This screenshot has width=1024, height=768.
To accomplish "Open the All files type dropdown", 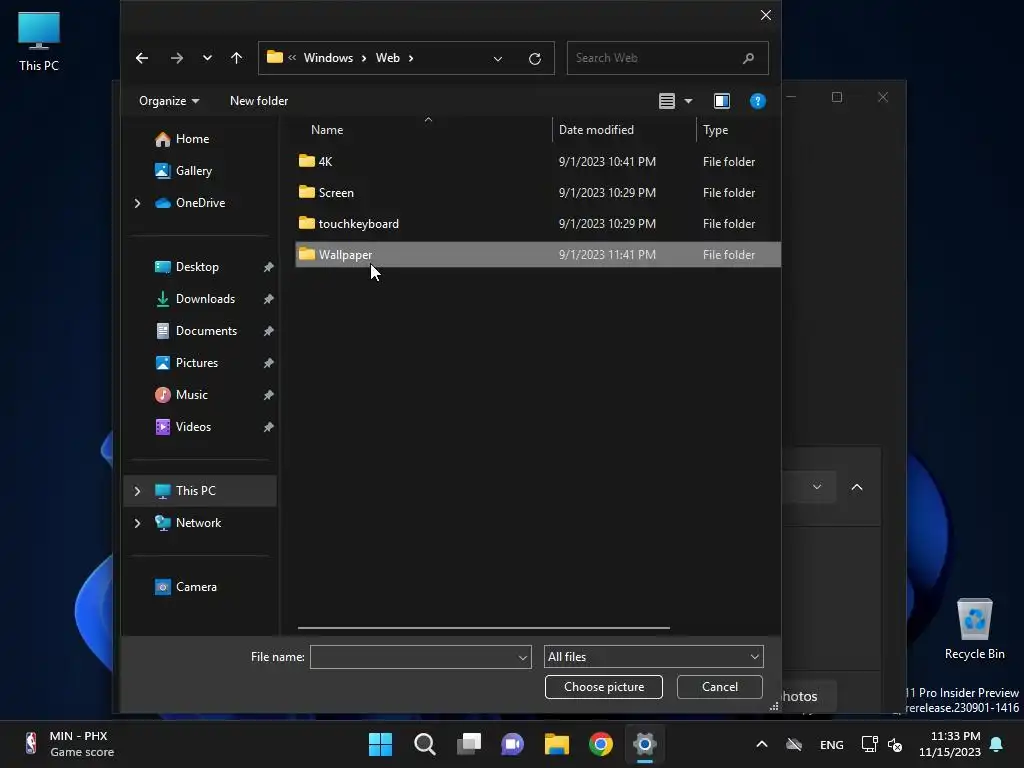I will [654, 657].
